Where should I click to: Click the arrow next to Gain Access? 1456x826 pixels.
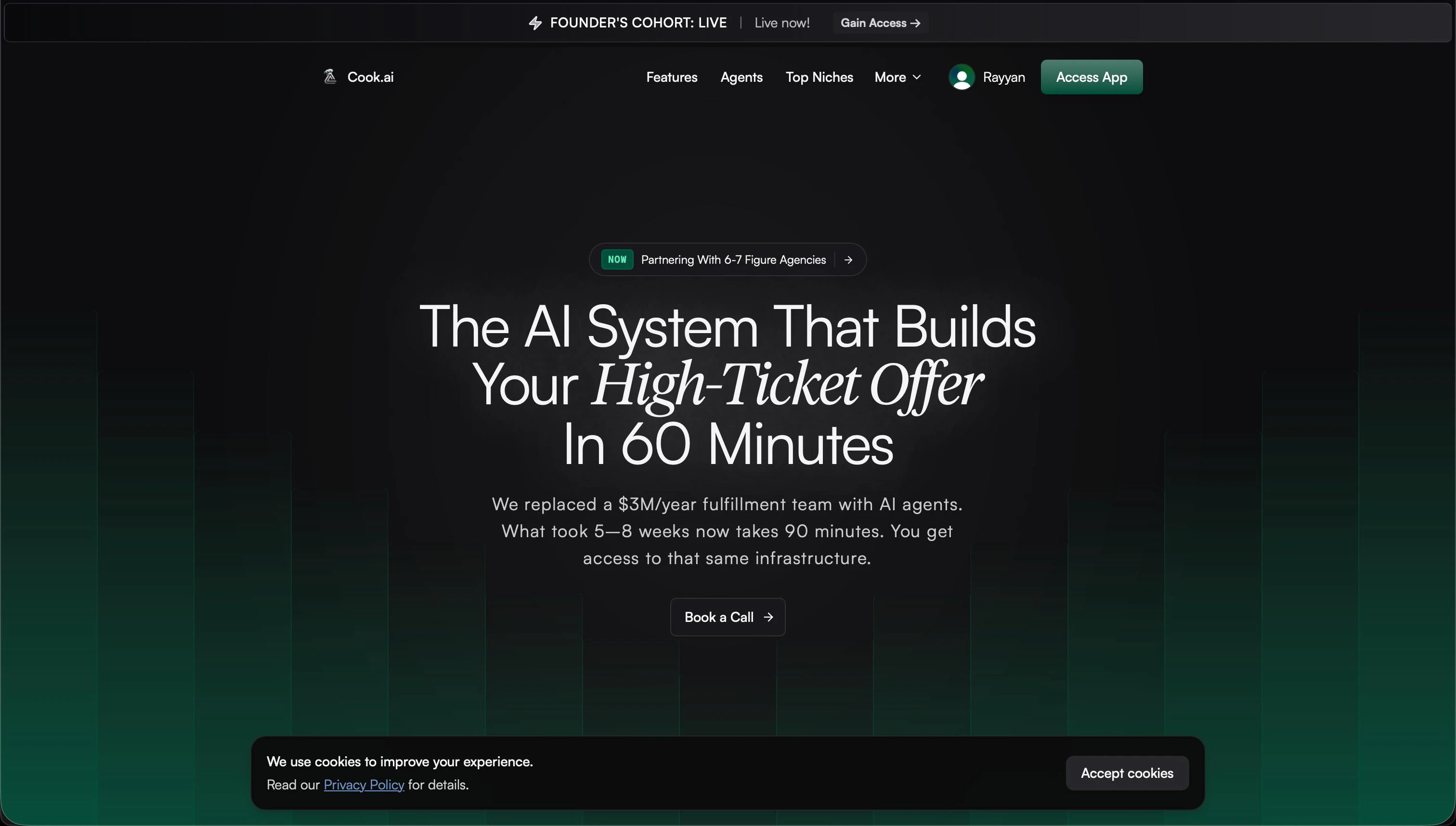point(915,23)
